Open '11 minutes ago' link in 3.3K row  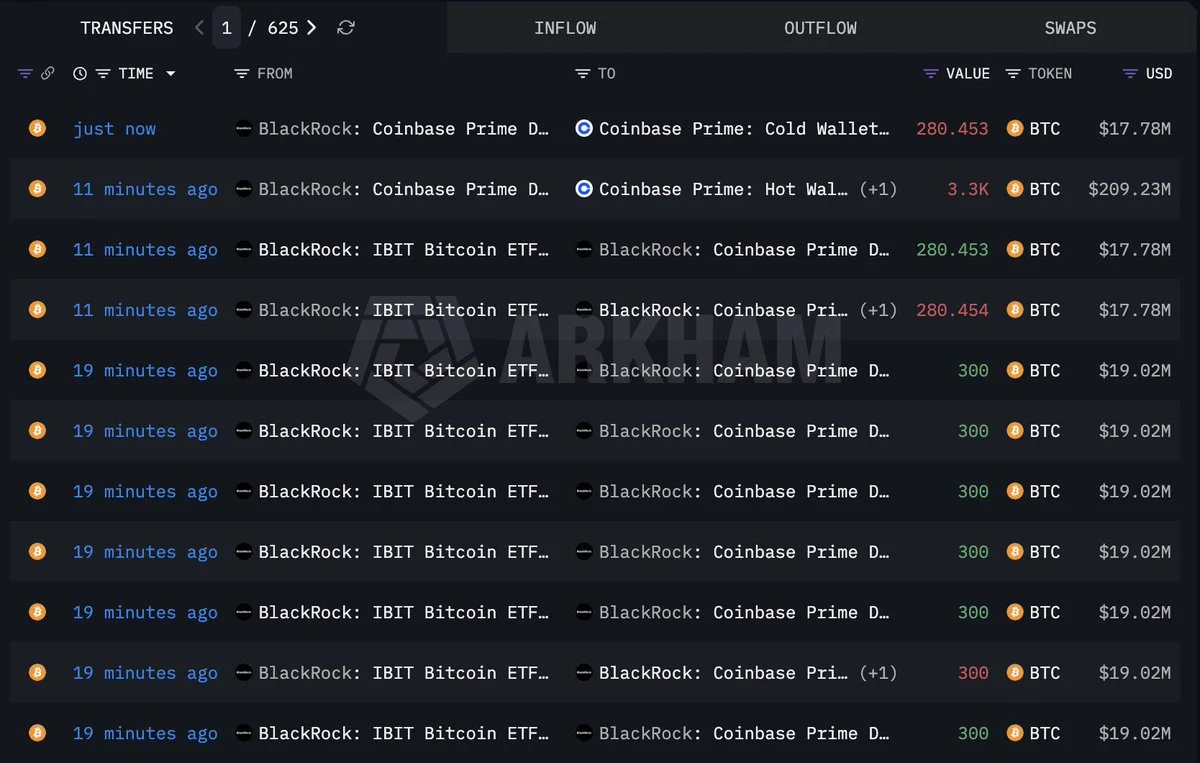click(x=145, y=189)
